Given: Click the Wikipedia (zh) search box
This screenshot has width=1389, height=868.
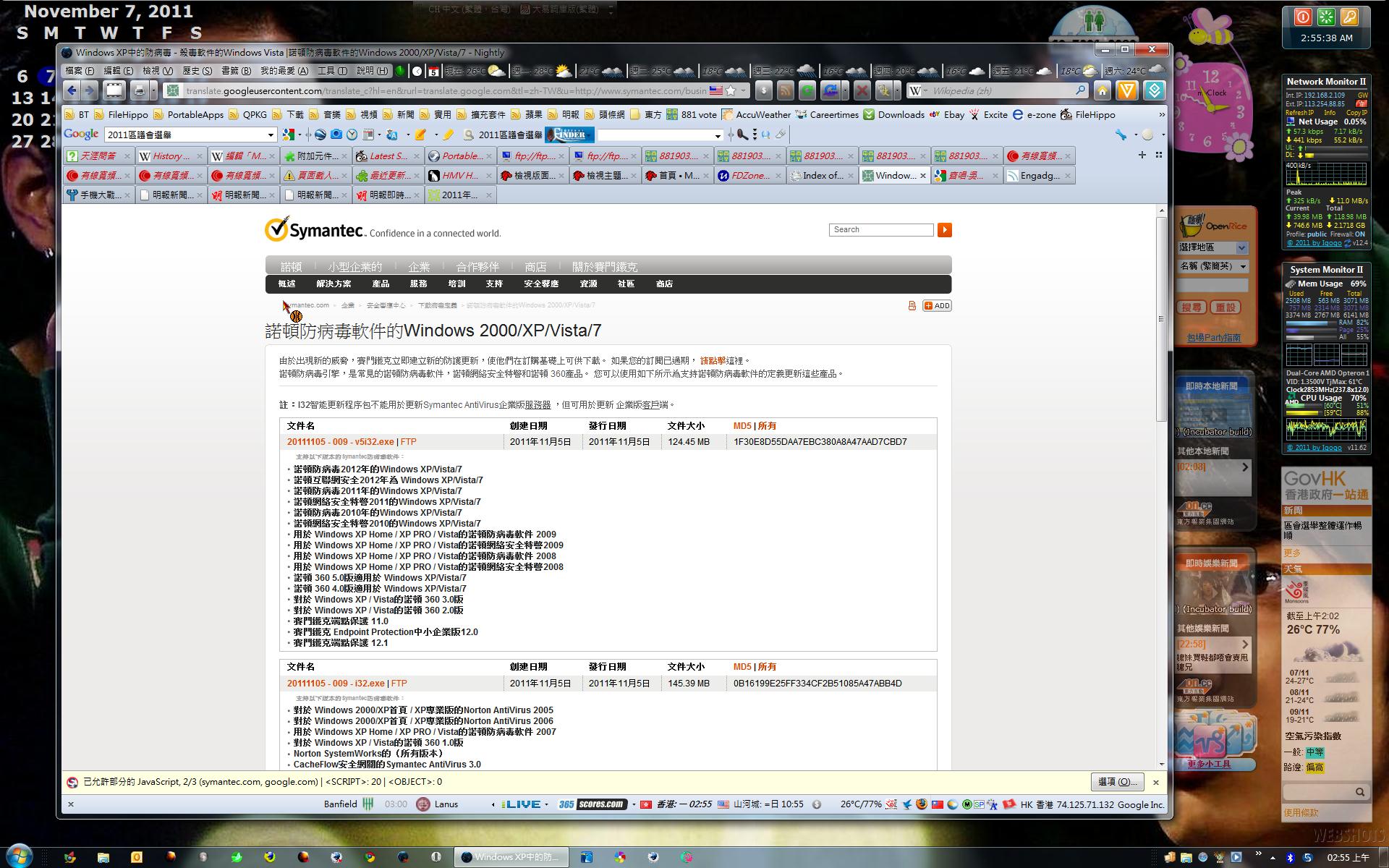Looking at the screenshot, I should coord(999,90).
